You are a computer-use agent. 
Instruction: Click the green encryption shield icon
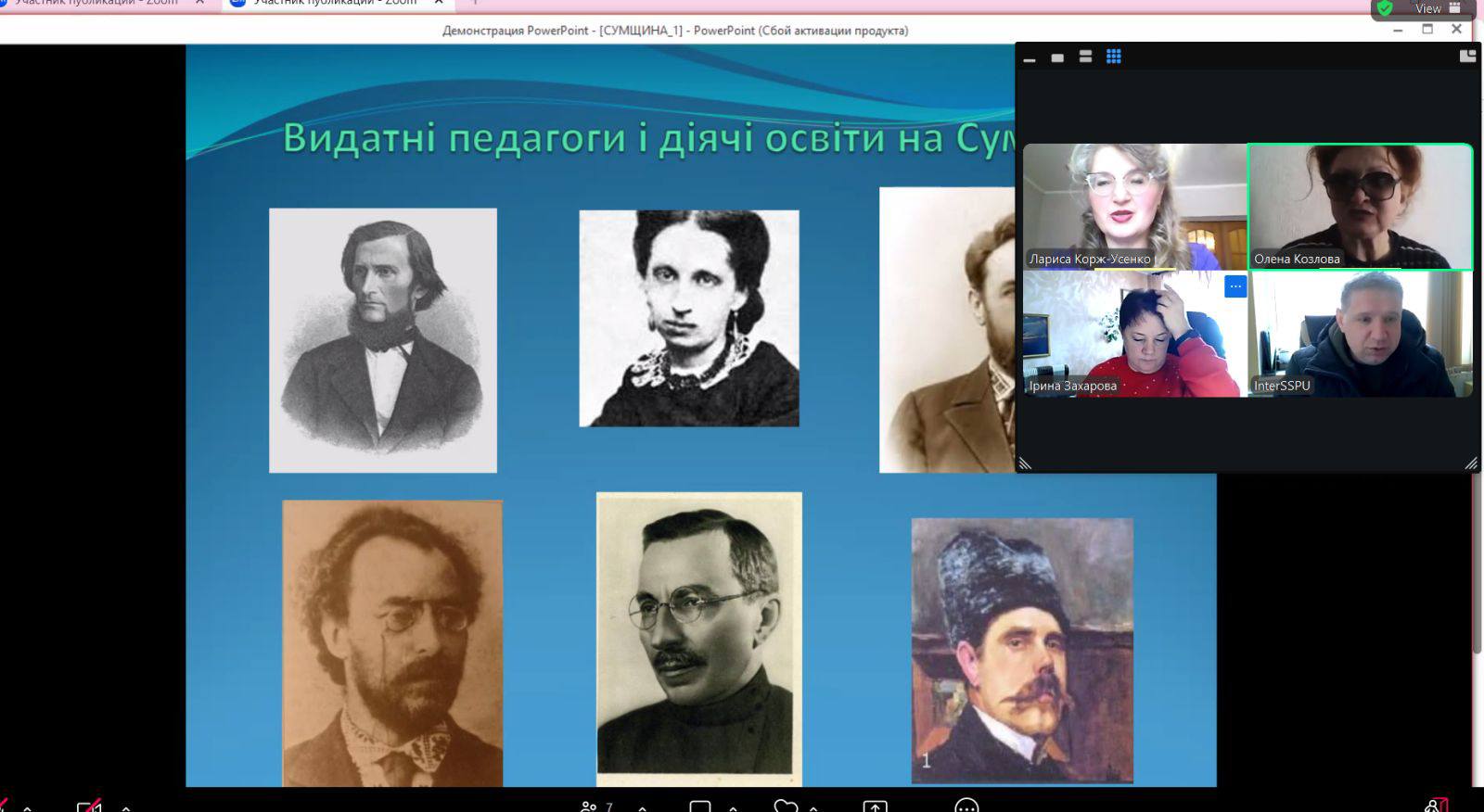1385,8
